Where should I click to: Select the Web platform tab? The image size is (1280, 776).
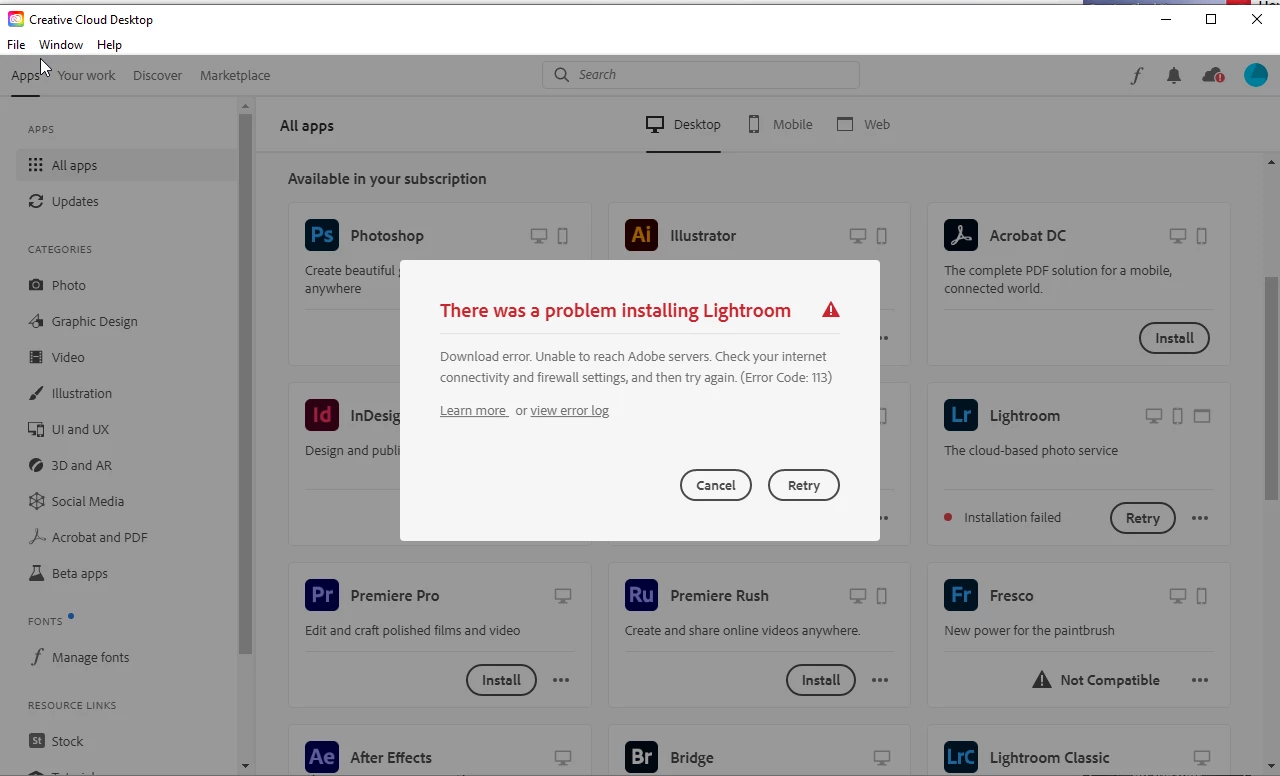coord(863,125)
